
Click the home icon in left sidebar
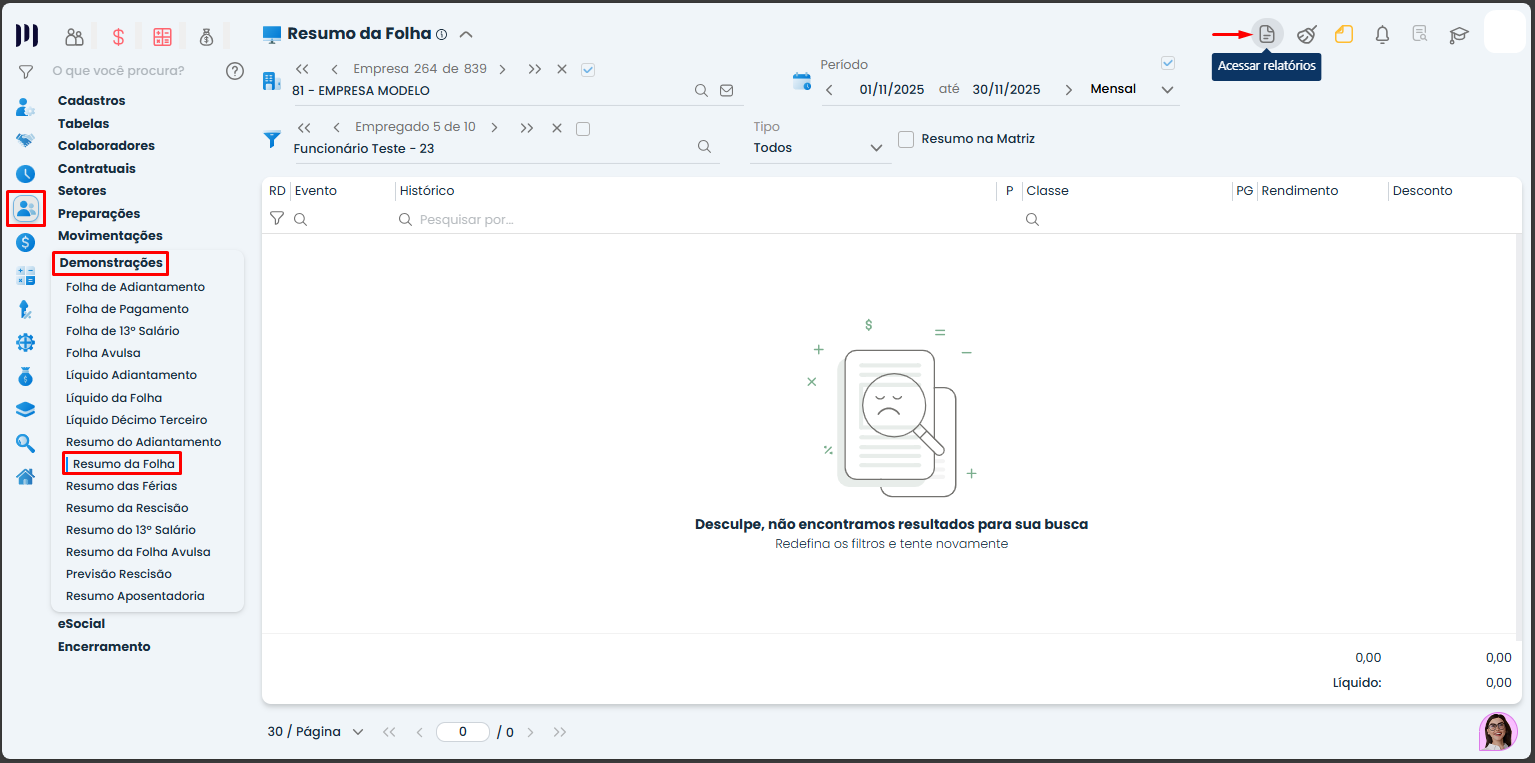pos(25,477)
